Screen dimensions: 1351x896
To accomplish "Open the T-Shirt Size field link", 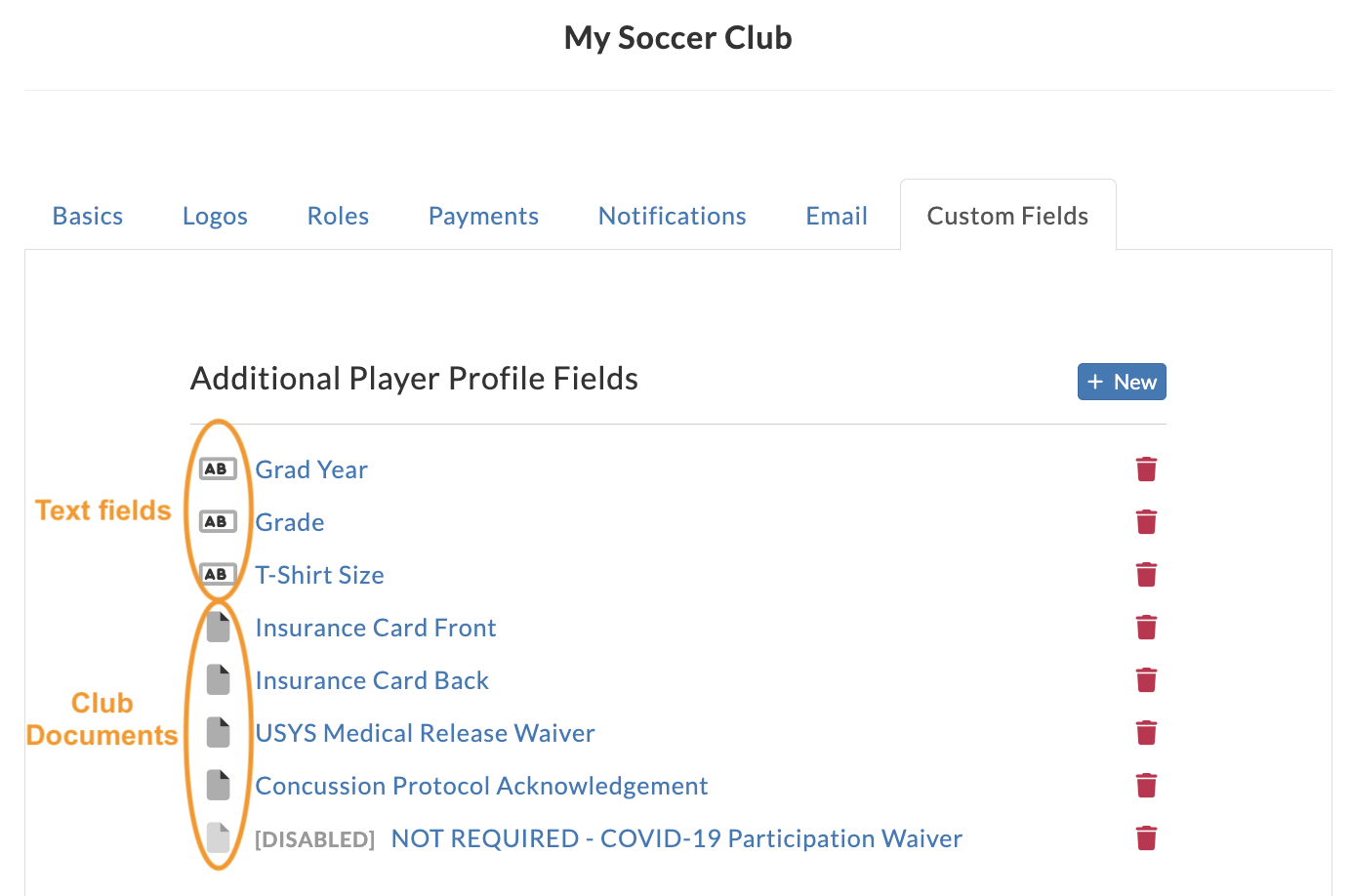I will (x=319, y=575).
